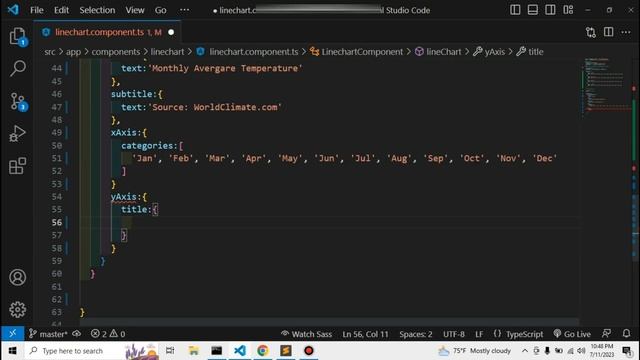
Task: Open the Search view in activity bar
Action: [18, 68]
